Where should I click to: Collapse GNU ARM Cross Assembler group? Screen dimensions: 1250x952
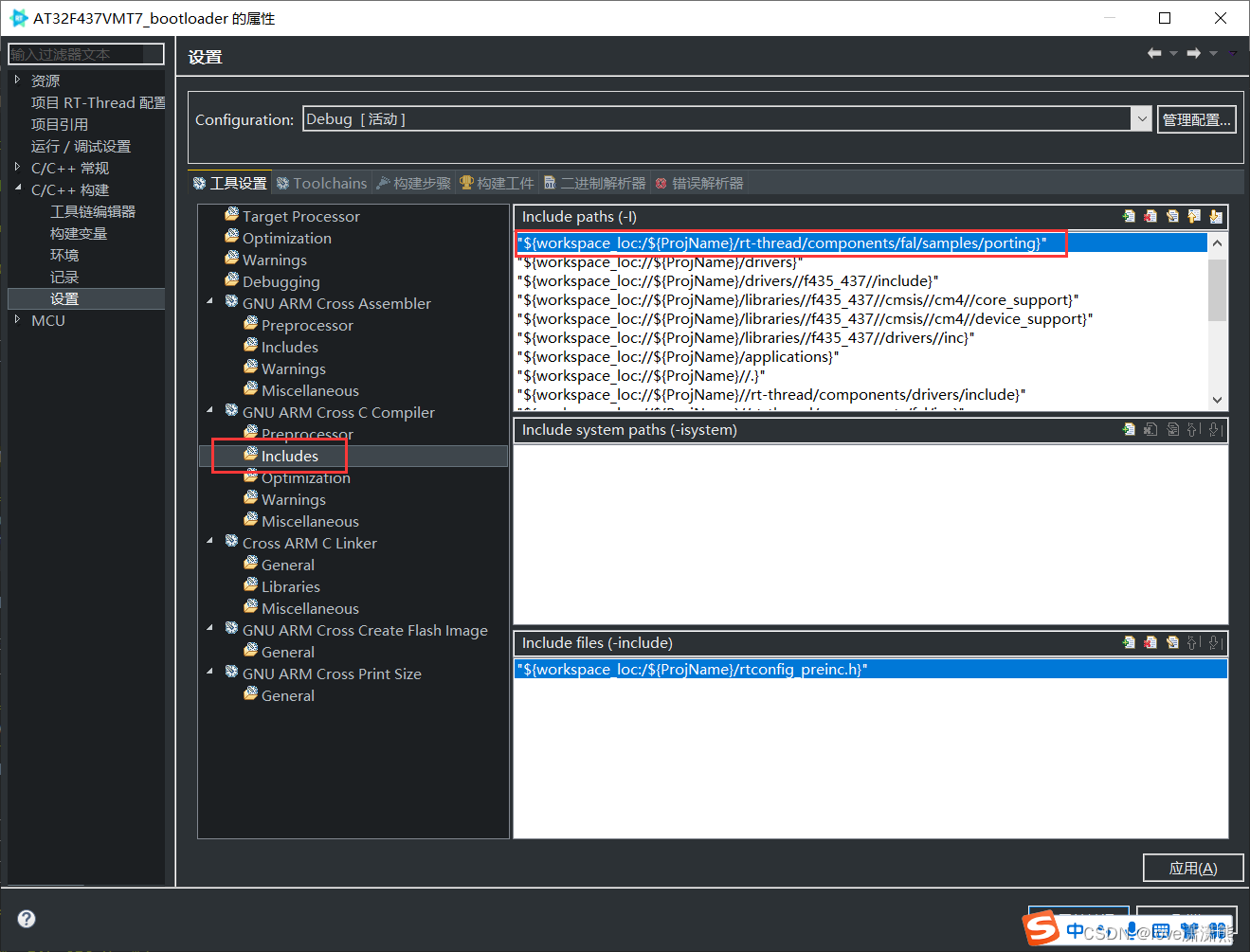tap(209, 302)
